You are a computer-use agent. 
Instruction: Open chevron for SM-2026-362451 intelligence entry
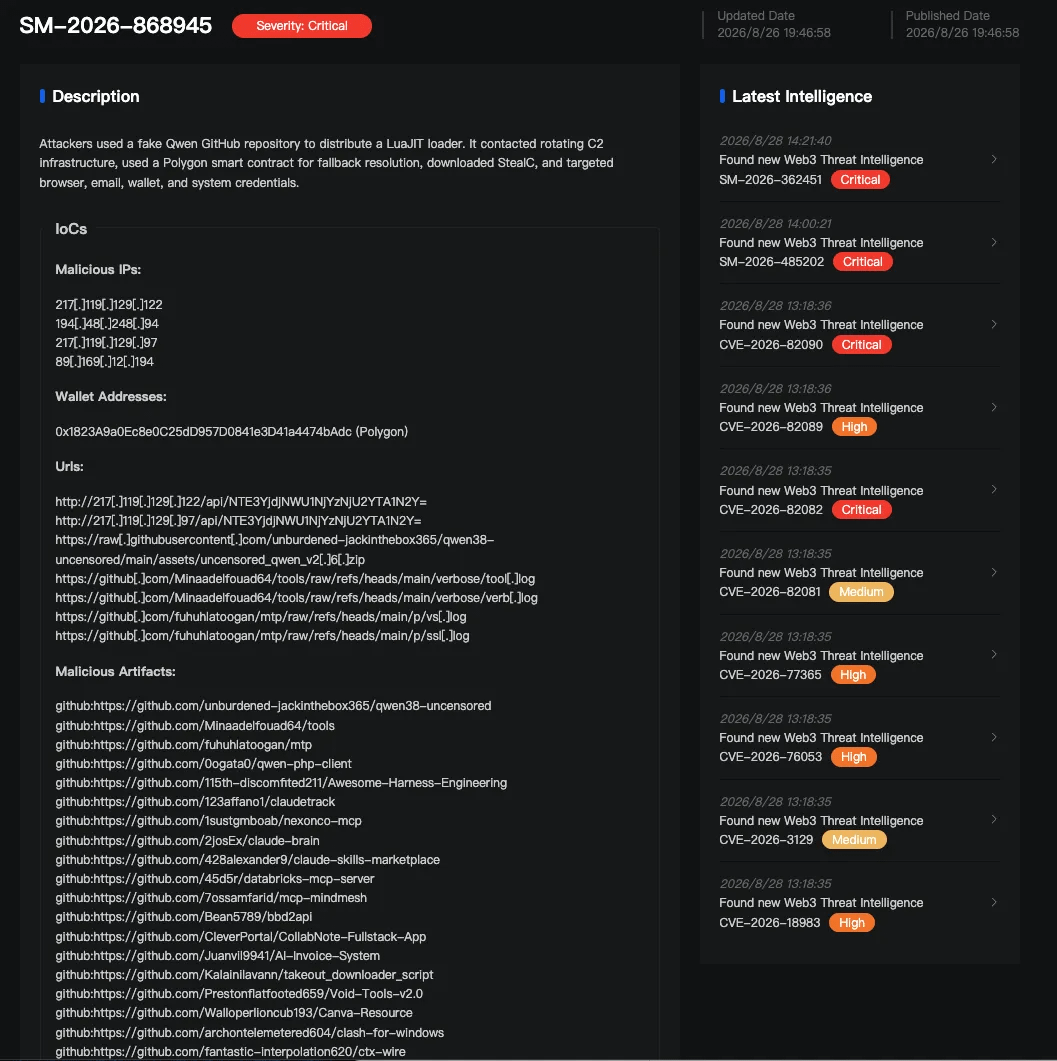[993, 160]
